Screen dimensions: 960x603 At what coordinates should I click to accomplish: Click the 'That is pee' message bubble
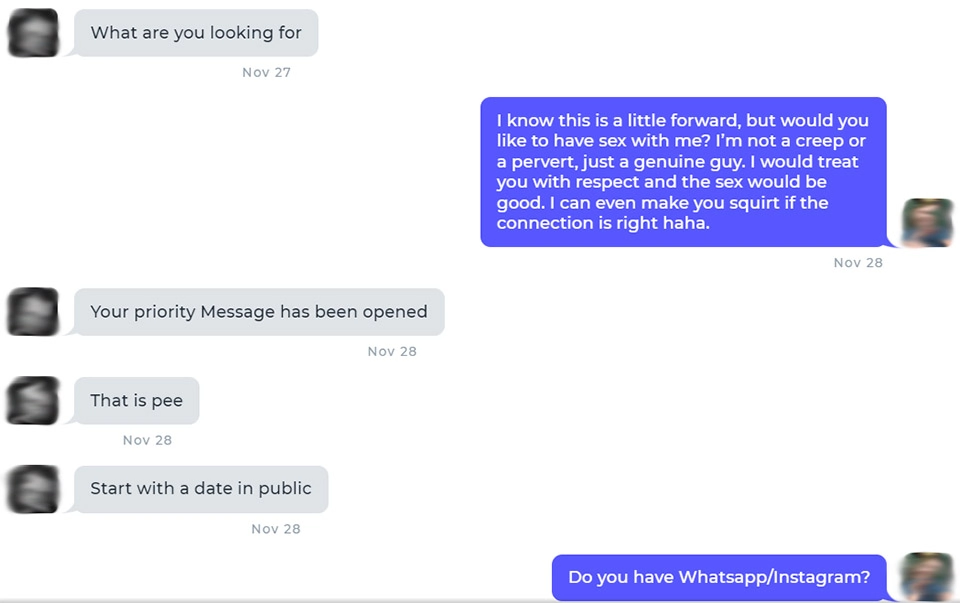coord(136,400)
